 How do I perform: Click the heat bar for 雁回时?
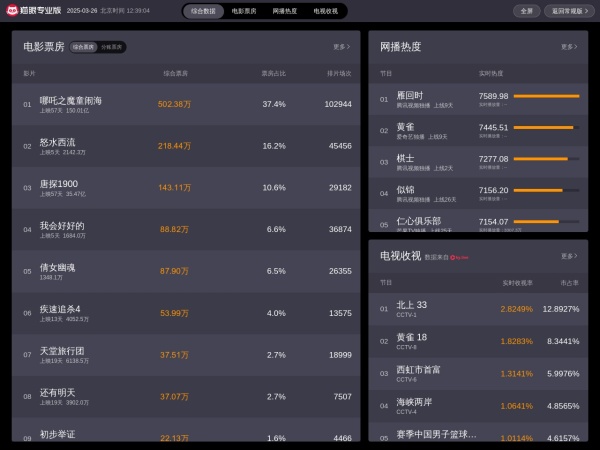(546, 96)
